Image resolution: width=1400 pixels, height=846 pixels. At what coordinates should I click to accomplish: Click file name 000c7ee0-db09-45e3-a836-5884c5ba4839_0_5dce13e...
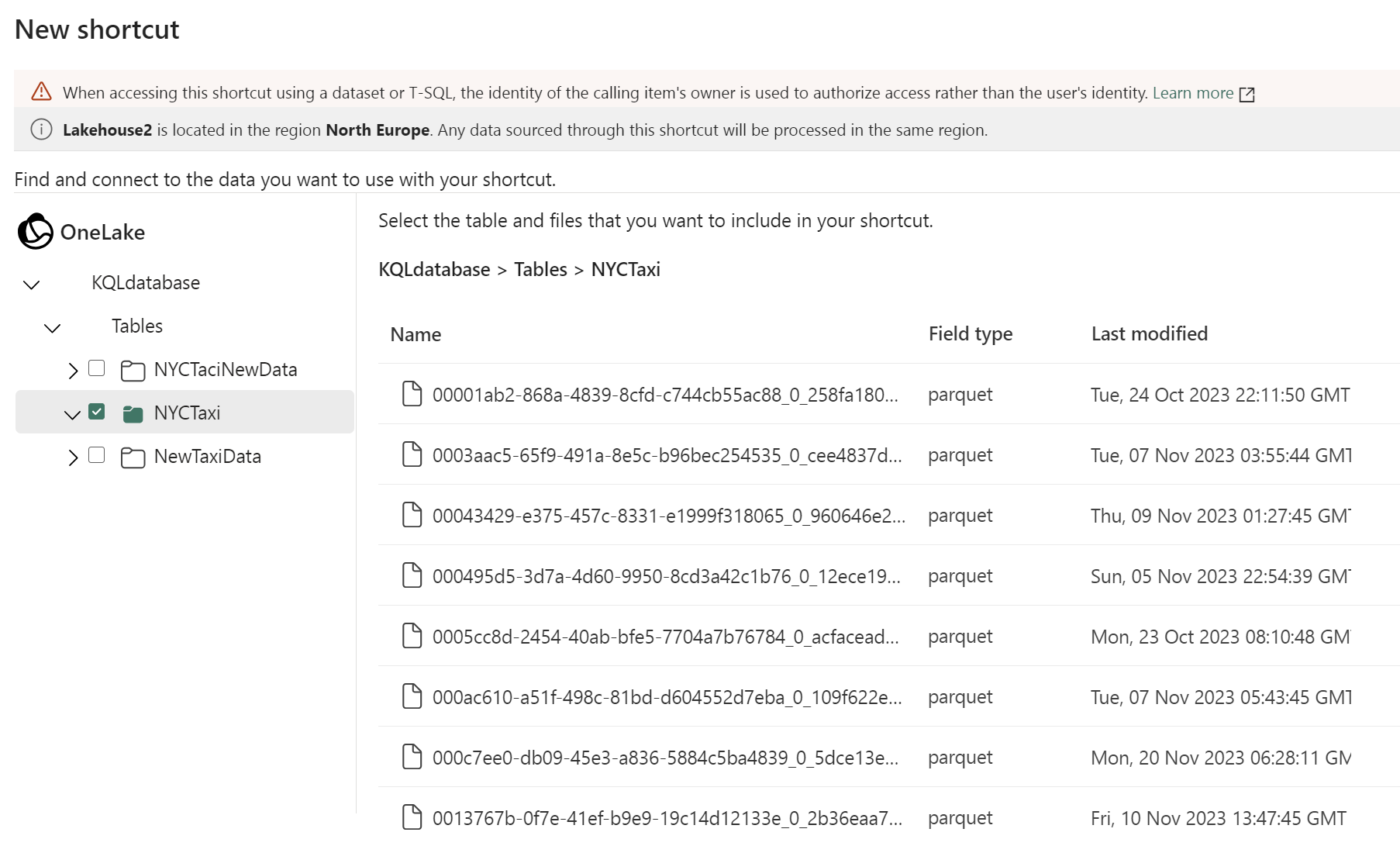pyautogui.click(x=666, y=758)
